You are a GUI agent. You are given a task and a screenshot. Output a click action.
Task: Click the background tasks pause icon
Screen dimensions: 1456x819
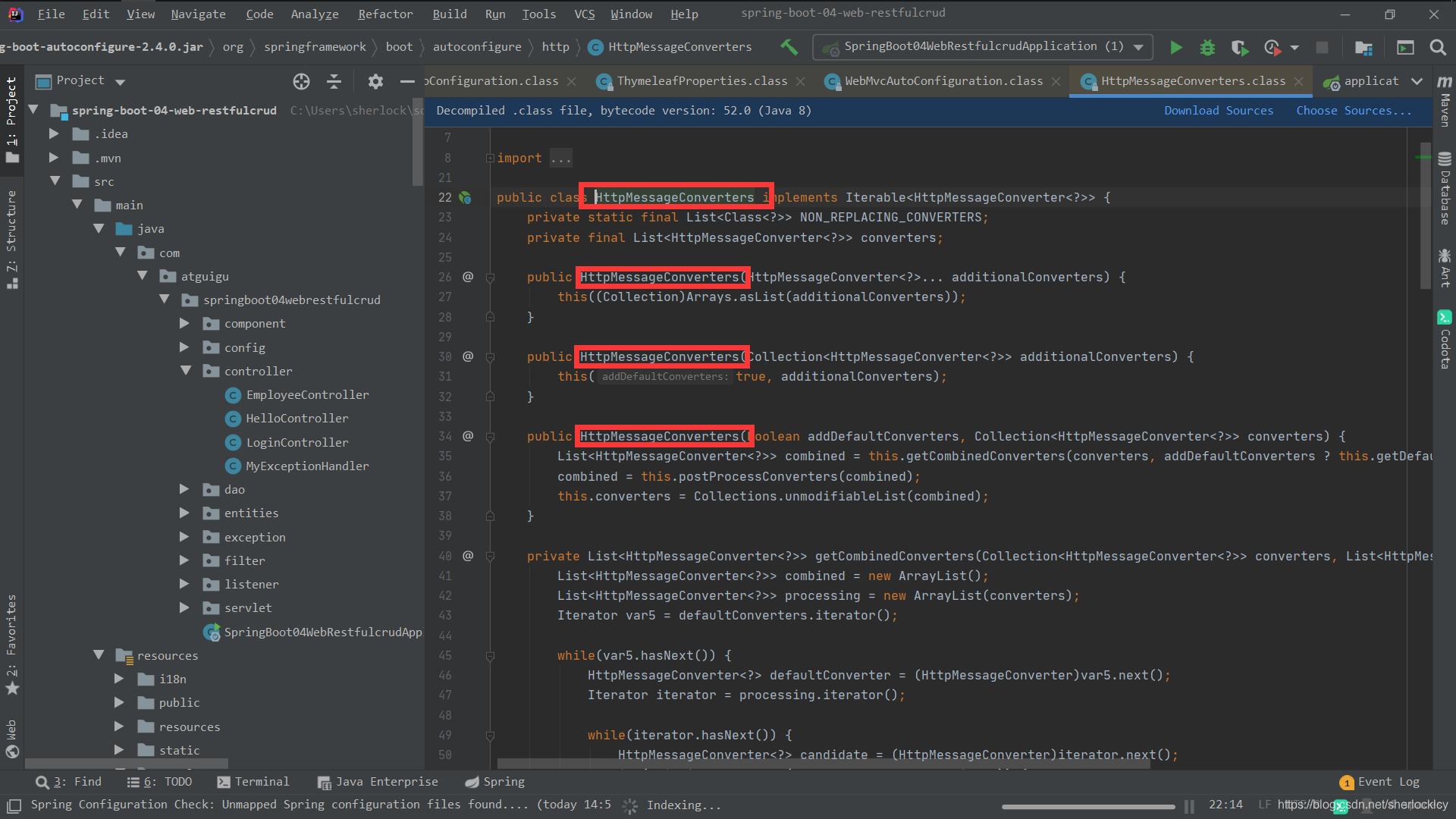pyautogui.click(x=1189, y=806)
